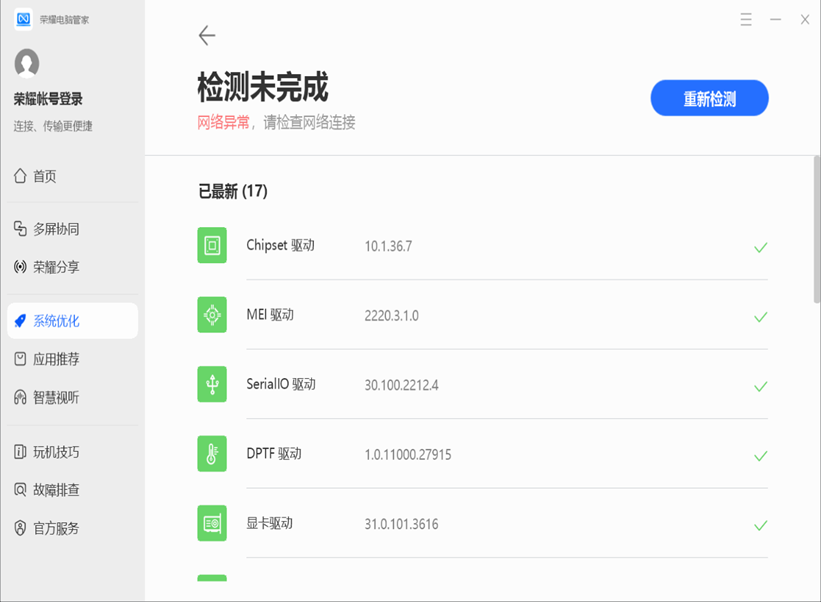Image resolution: width=821 pixels, height=602 pixels.
Task: Click the SerialIO driver USB icon
Action: point(212,384)
